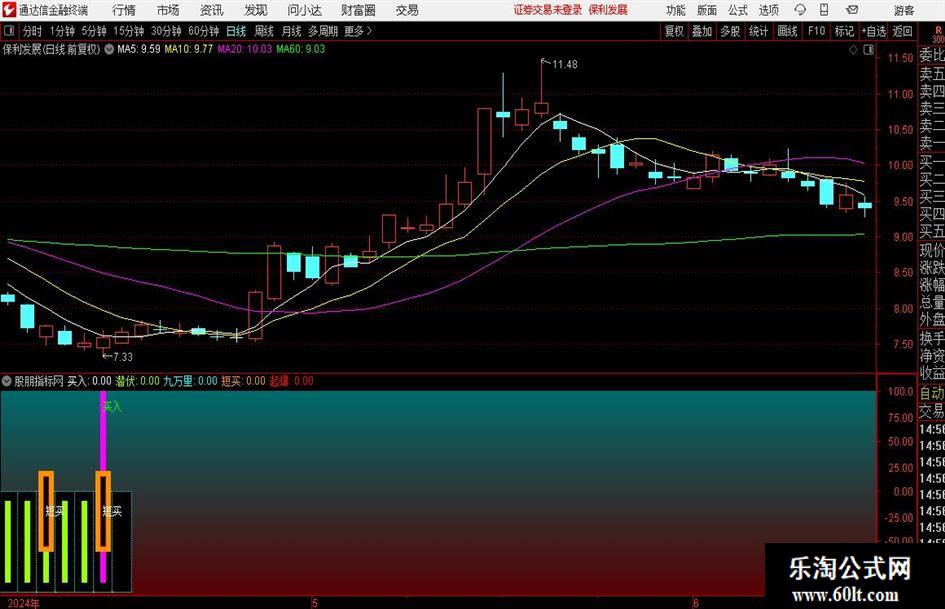Click the 画线 drawing toolbar button
Image resolution: width=945 pixels, height=609 pixels.
[x=788, y=31]
